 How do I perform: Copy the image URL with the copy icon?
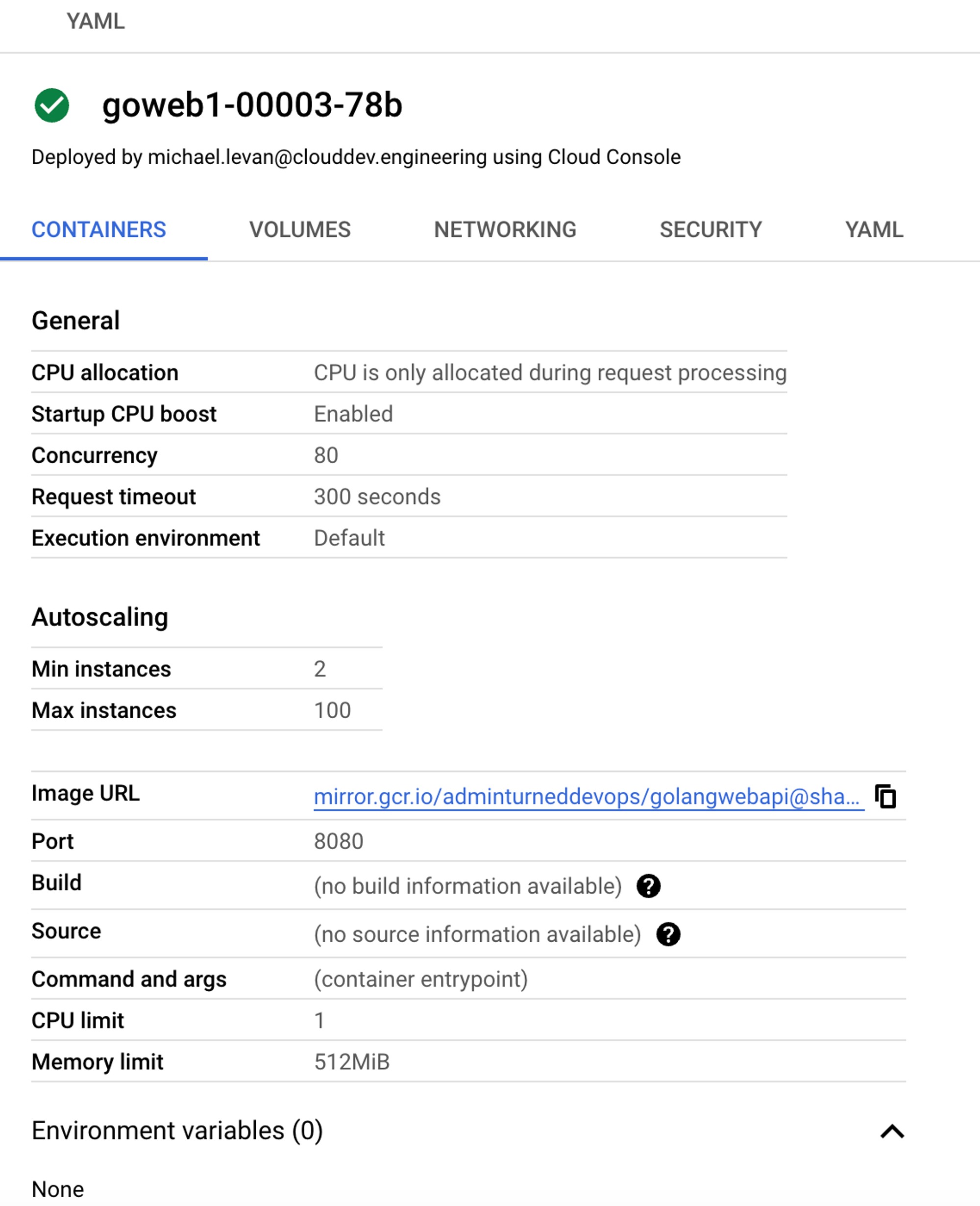[885, 797]
